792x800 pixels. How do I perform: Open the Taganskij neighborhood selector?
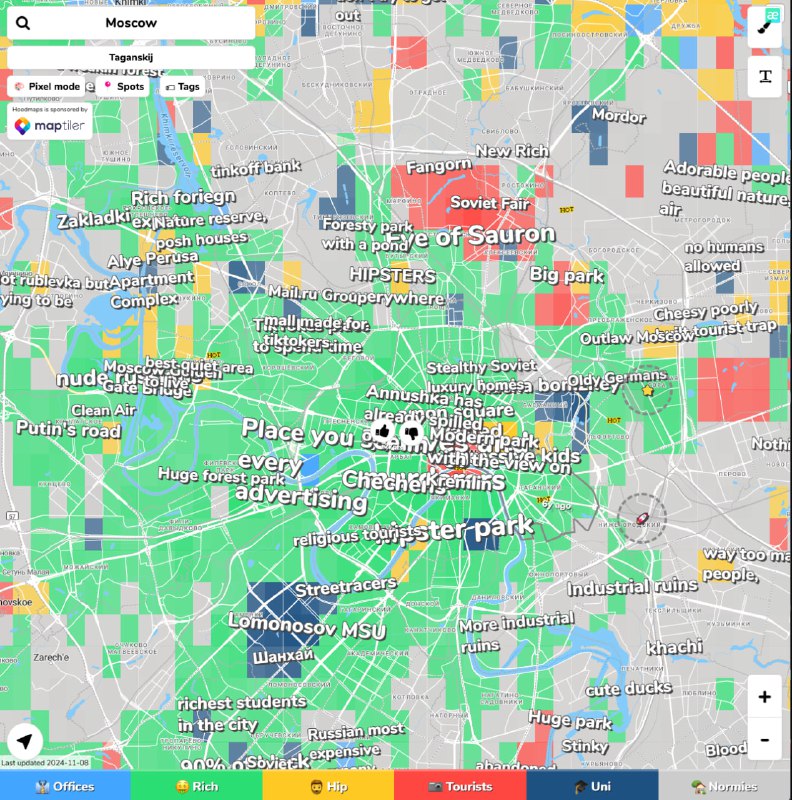tap(131, 58)
